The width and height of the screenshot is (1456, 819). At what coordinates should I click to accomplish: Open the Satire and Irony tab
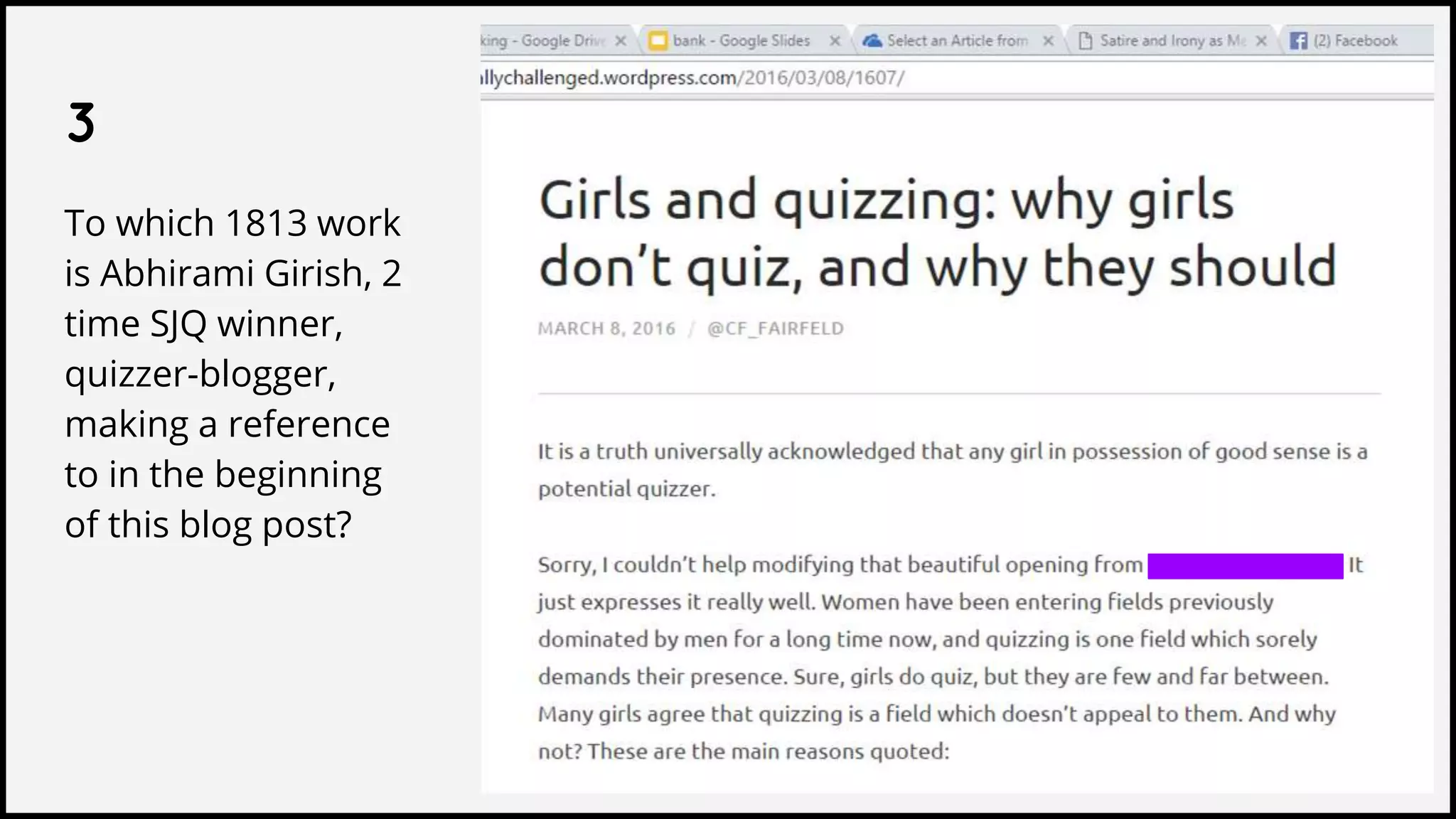1172,41
